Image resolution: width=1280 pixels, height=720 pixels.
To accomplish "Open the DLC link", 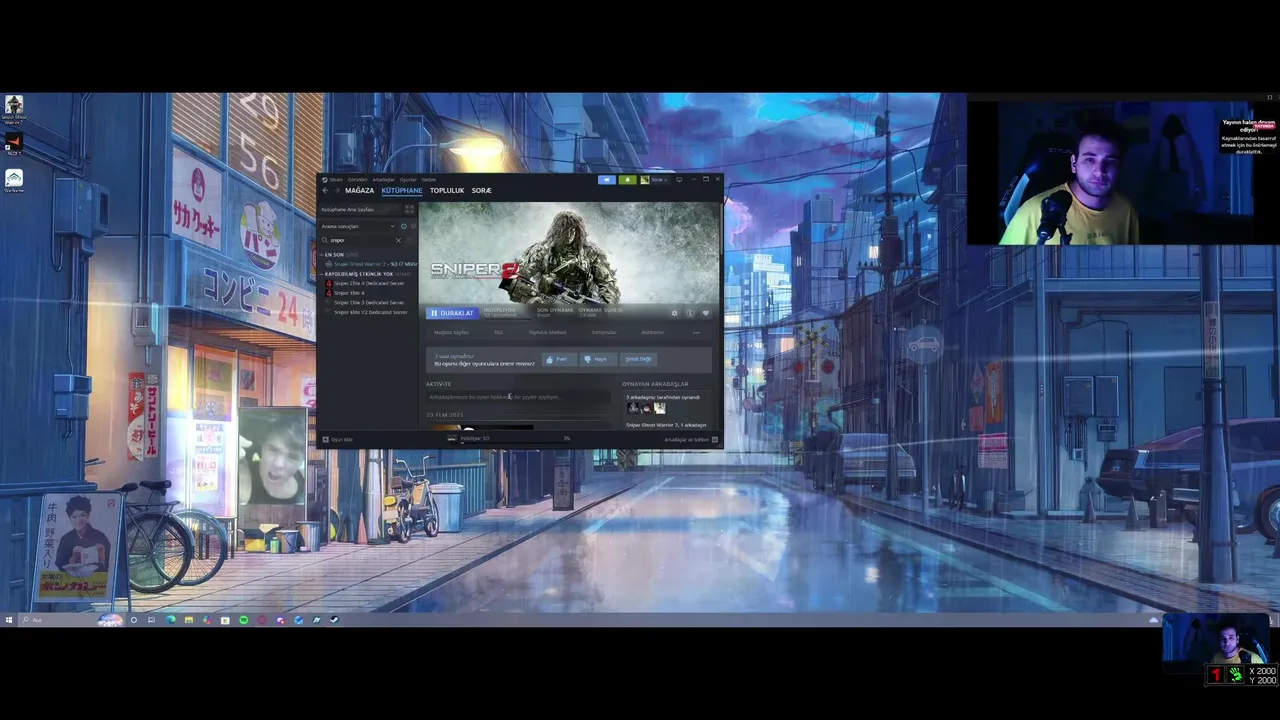I will (498, 332).
